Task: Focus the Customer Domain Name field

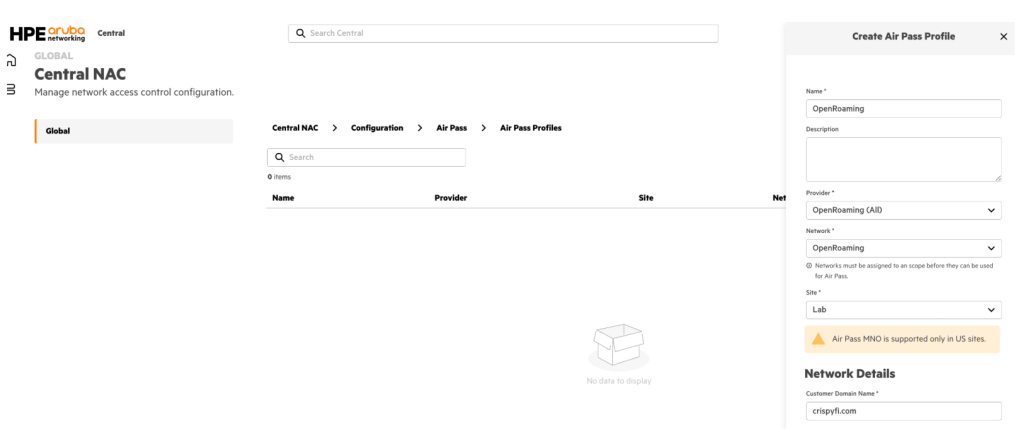Action: (902, 411)
